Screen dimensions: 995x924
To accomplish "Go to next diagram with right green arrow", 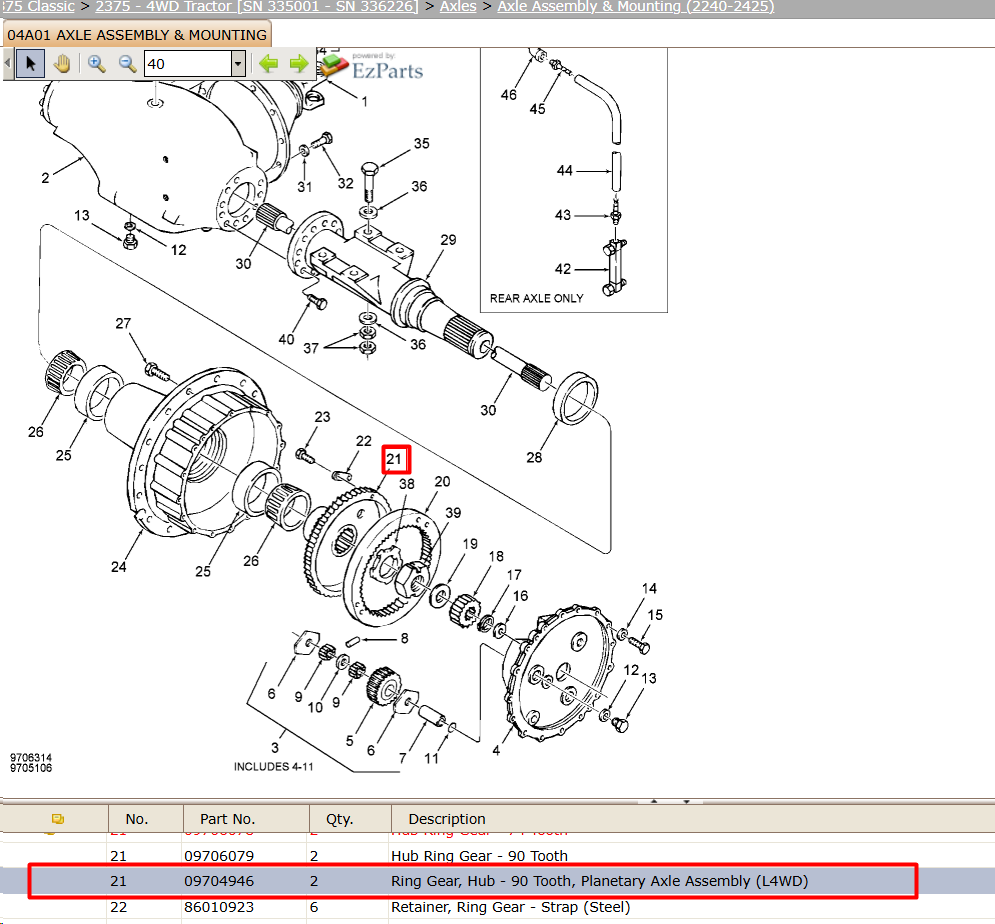I will coord(298,63).
